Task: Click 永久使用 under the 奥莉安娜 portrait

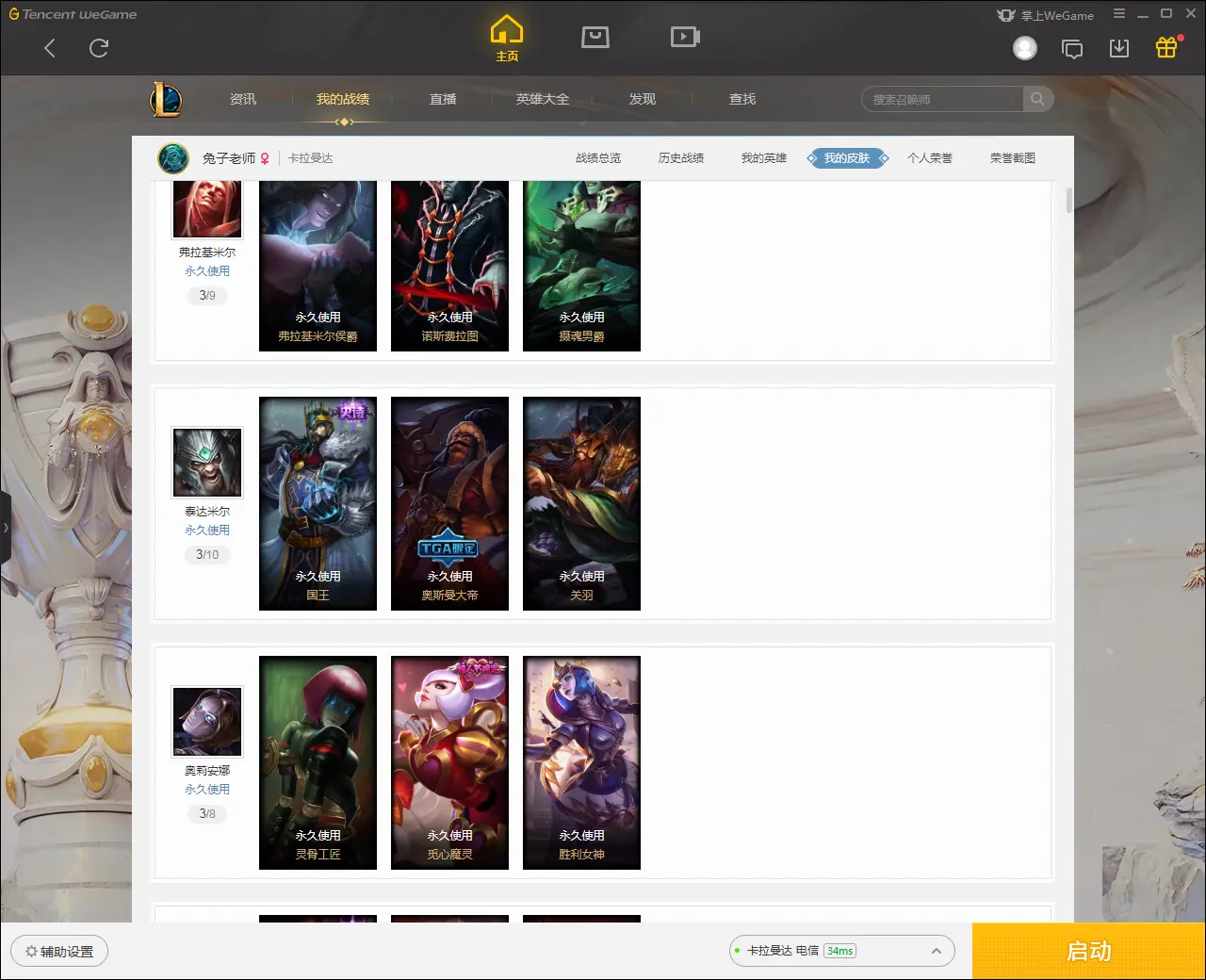Action: coord(207,790)
